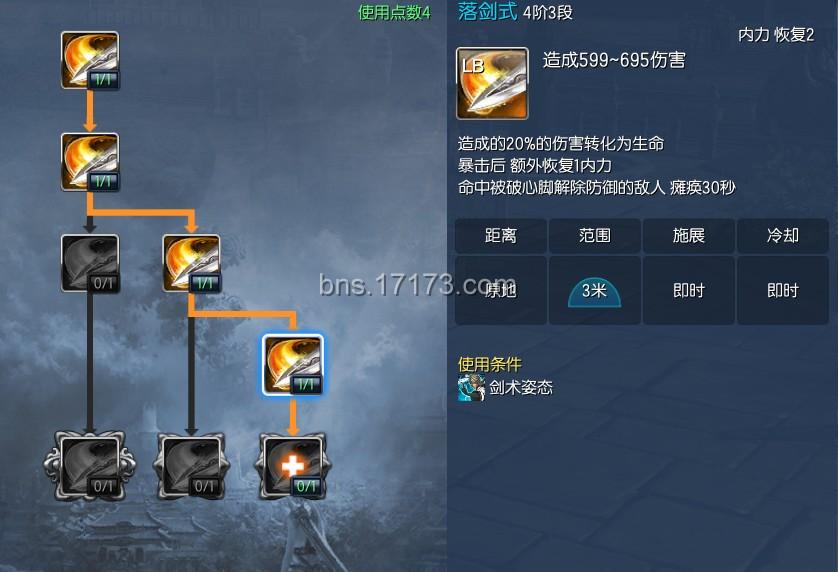Click the 冷却 column header
Screen dimensions: 838x572
click(783, 236)
